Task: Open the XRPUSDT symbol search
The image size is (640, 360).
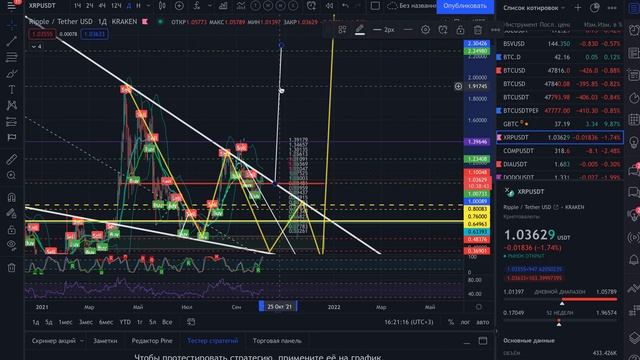Action: 42,6
